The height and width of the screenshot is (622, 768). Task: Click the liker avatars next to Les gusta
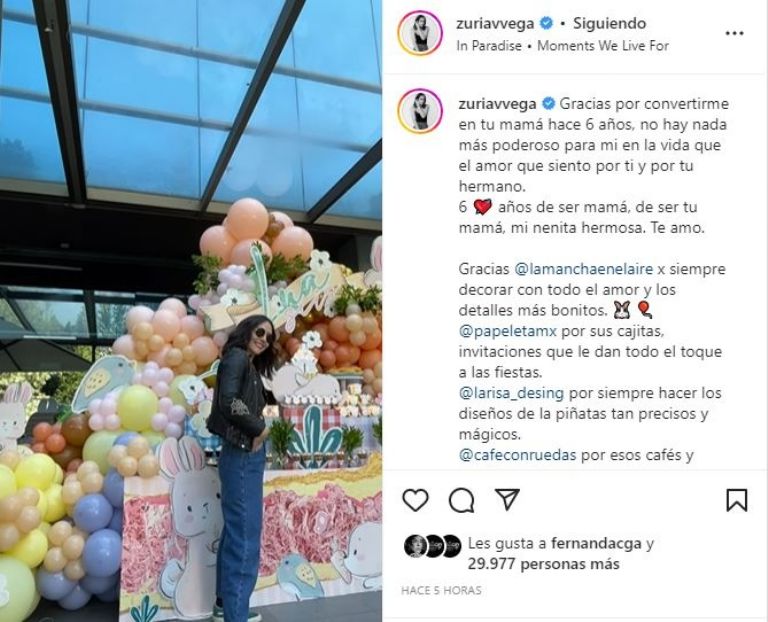tap(432, 546)
